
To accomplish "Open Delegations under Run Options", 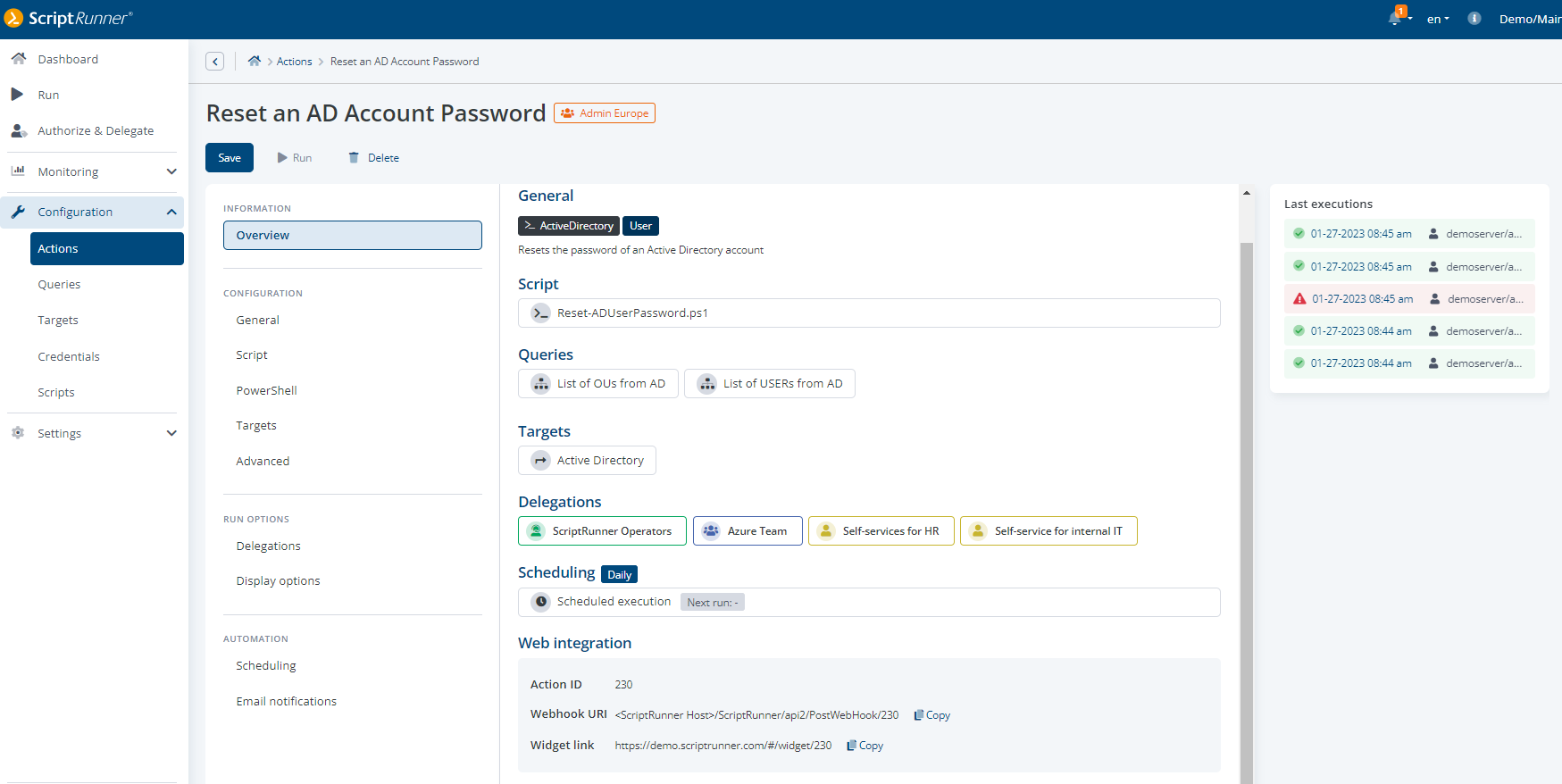I will tap(268, 546).
